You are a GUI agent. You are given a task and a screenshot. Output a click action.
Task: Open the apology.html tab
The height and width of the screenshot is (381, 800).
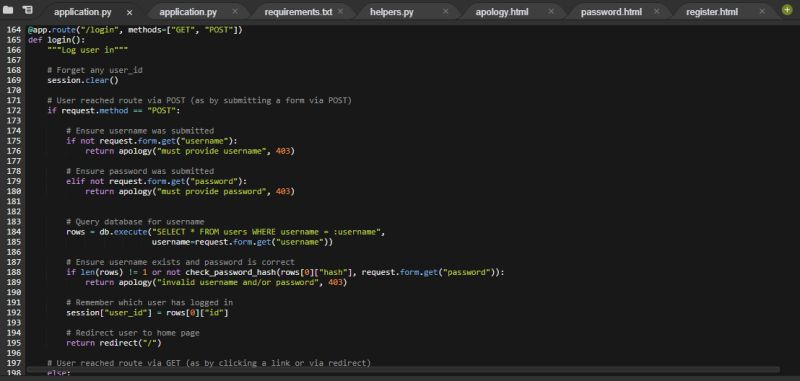(502, 12)
